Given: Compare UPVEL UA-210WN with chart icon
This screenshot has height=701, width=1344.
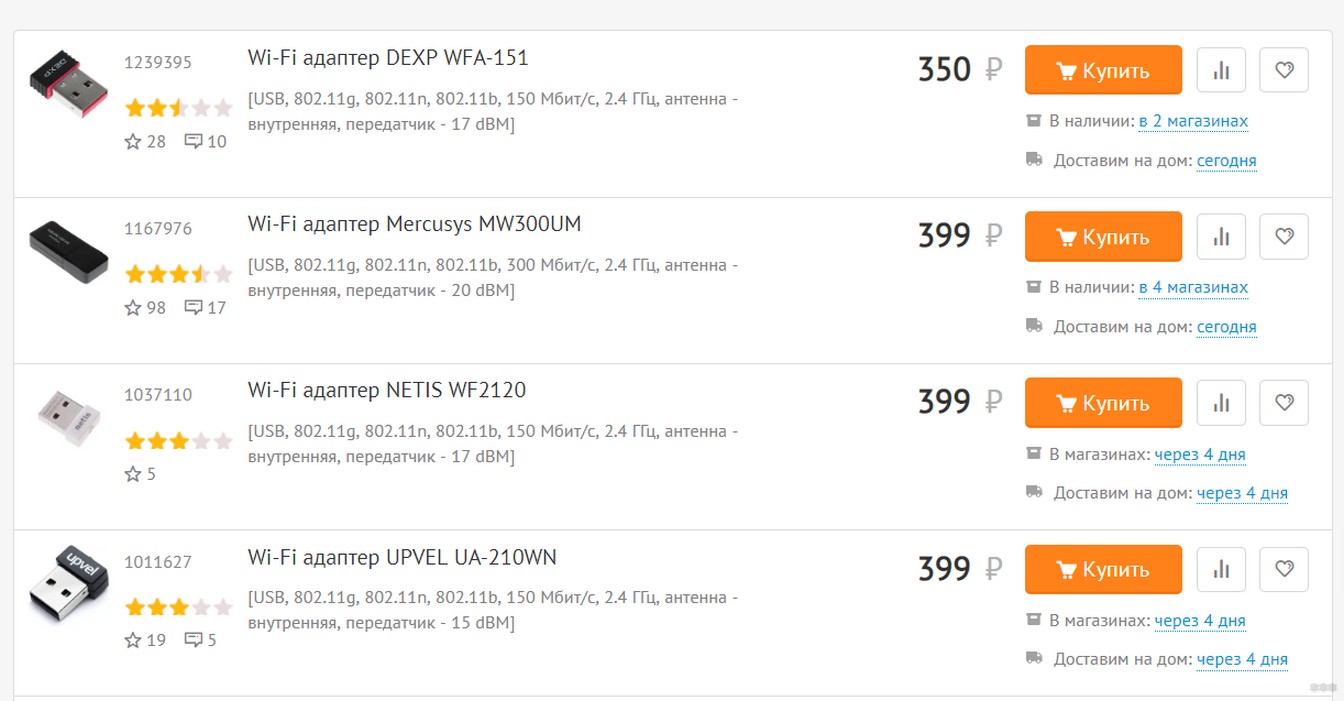Looking at the screenshot, I should point(1221,569).
